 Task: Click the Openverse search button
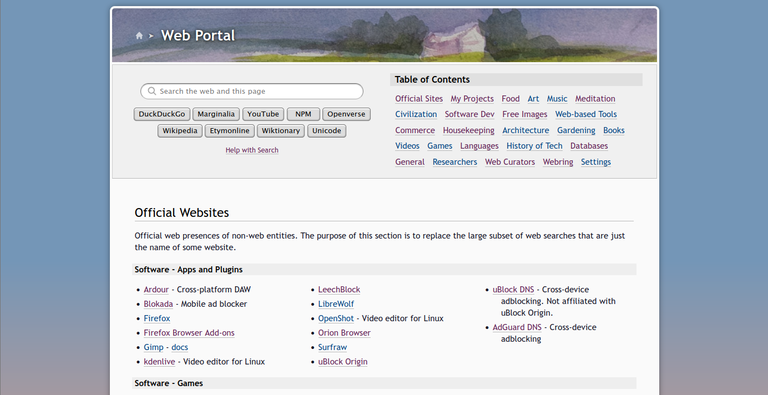click(x=346, y=114)
